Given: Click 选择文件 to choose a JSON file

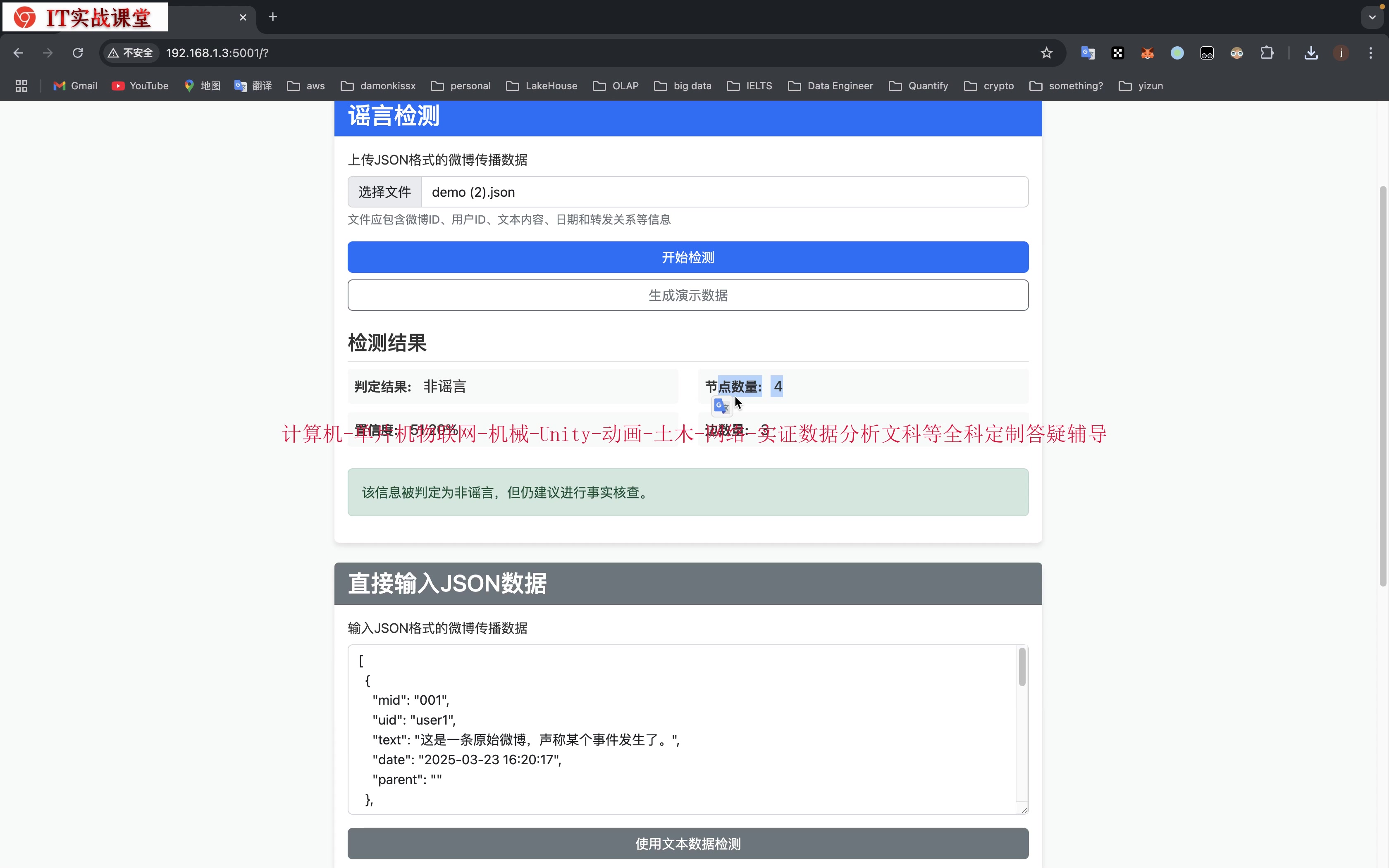Looking at the screenshot, I should click(384, 192).
